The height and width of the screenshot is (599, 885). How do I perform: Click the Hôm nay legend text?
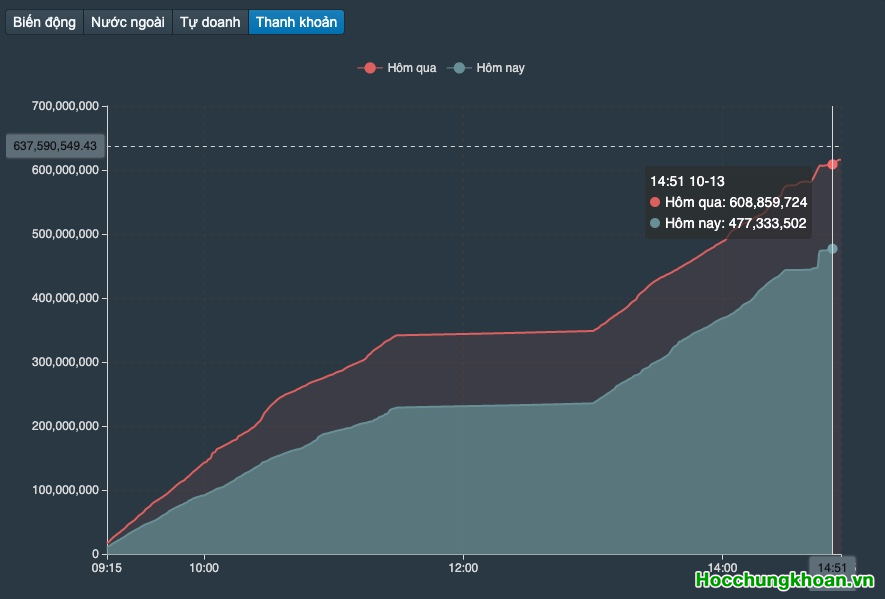coord(500,68)
